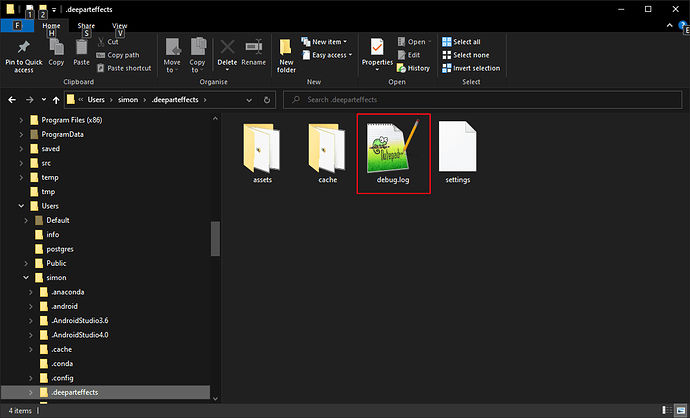Open the New item dropdown
Viewport: 690px width, 418px height.
(329, 42)
